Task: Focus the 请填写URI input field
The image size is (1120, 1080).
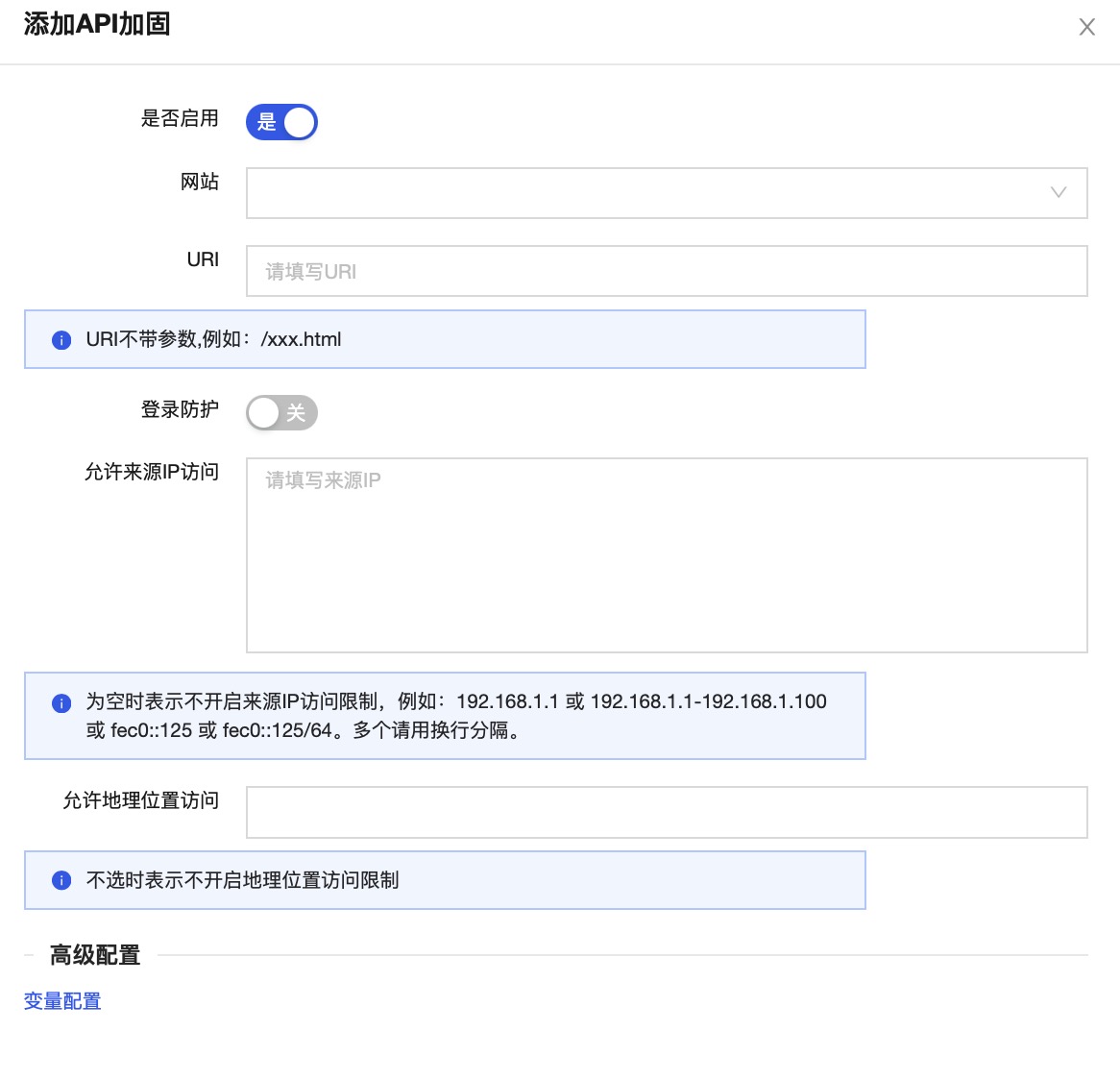Action: click(x=666, y=271)
